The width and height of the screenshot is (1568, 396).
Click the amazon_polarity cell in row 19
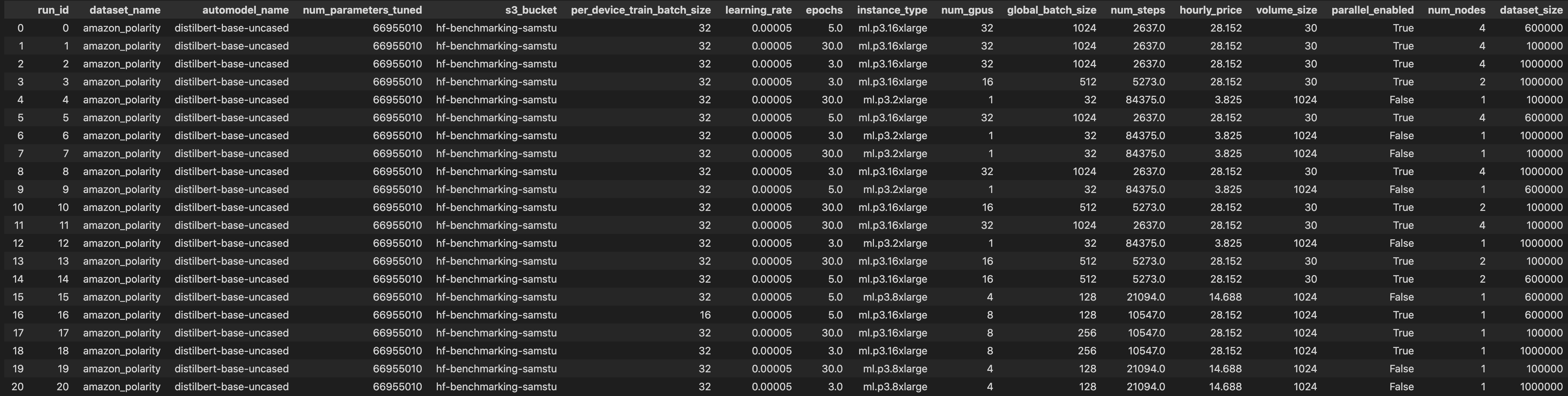pos(122,369)
